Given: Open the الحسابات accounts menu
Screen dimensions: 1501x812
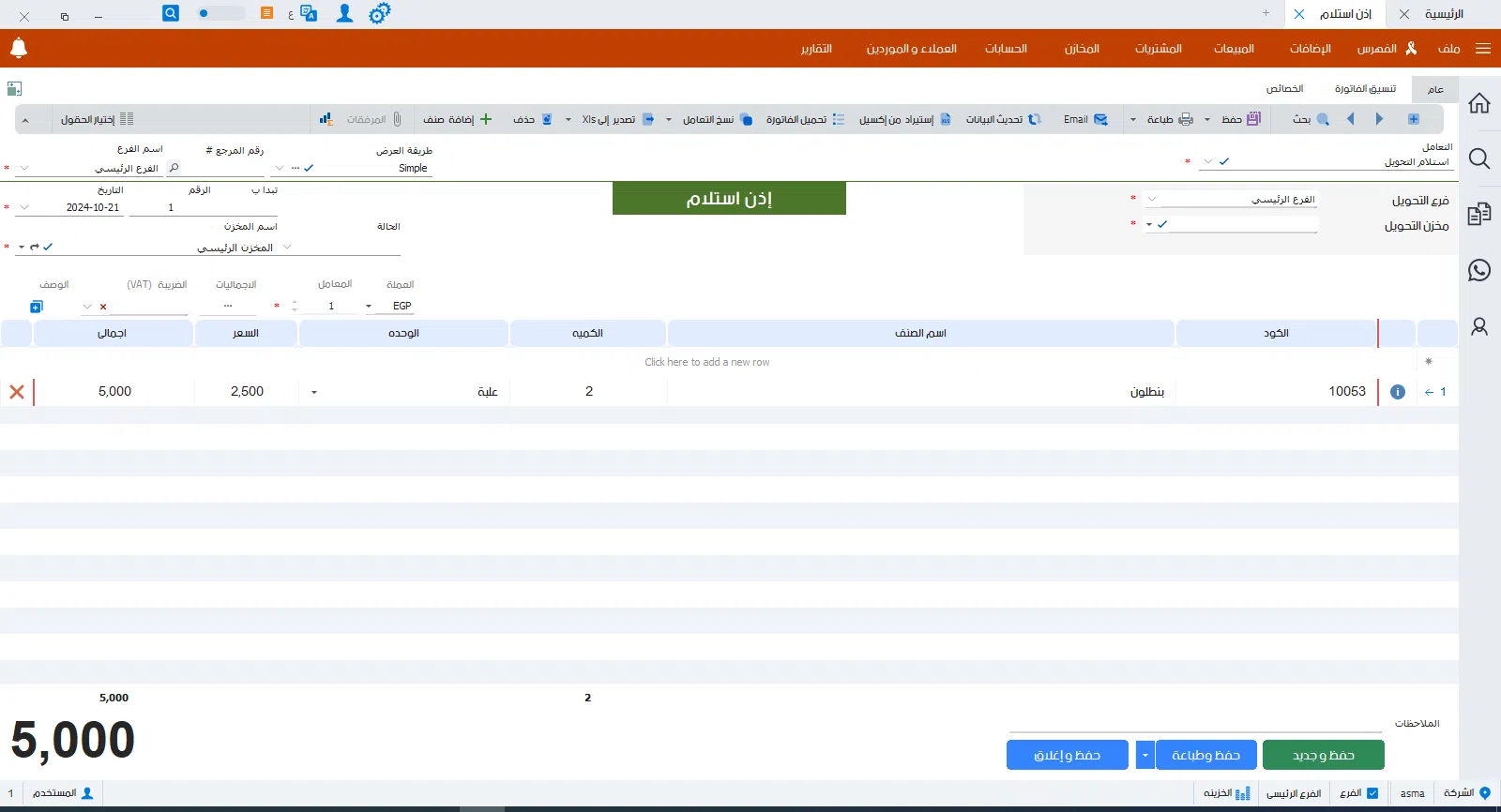Looking at the screenshot, I should 1006,48.
